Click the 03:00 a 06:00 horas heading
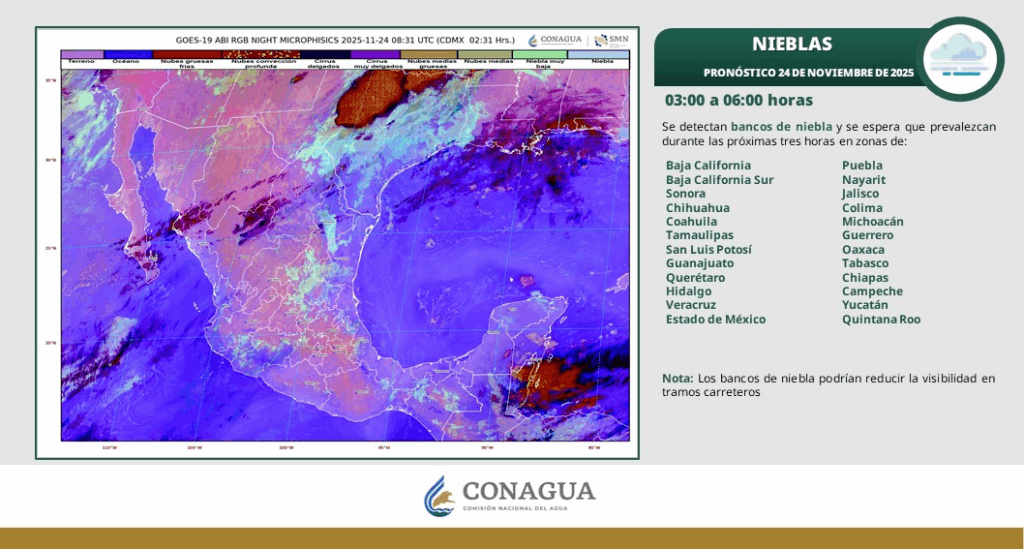The image size is (1024, 549). coord(738,101)
